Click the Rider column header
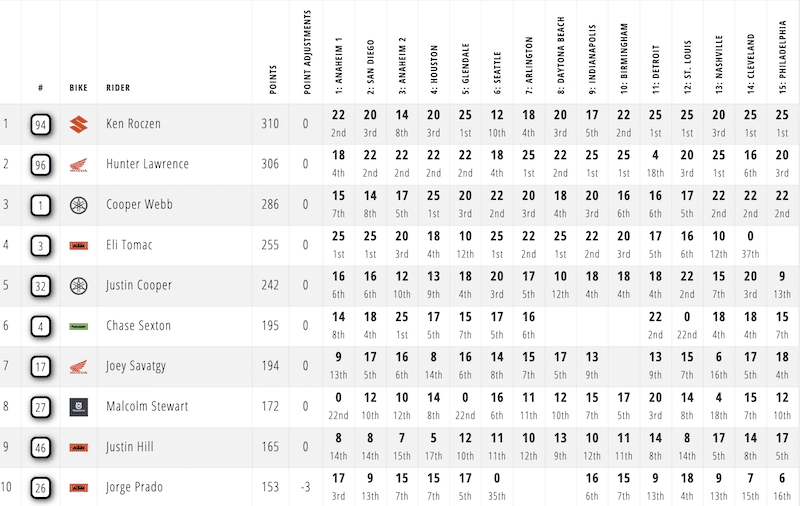This screenshot has width=800, height=506. pos(117,87)
